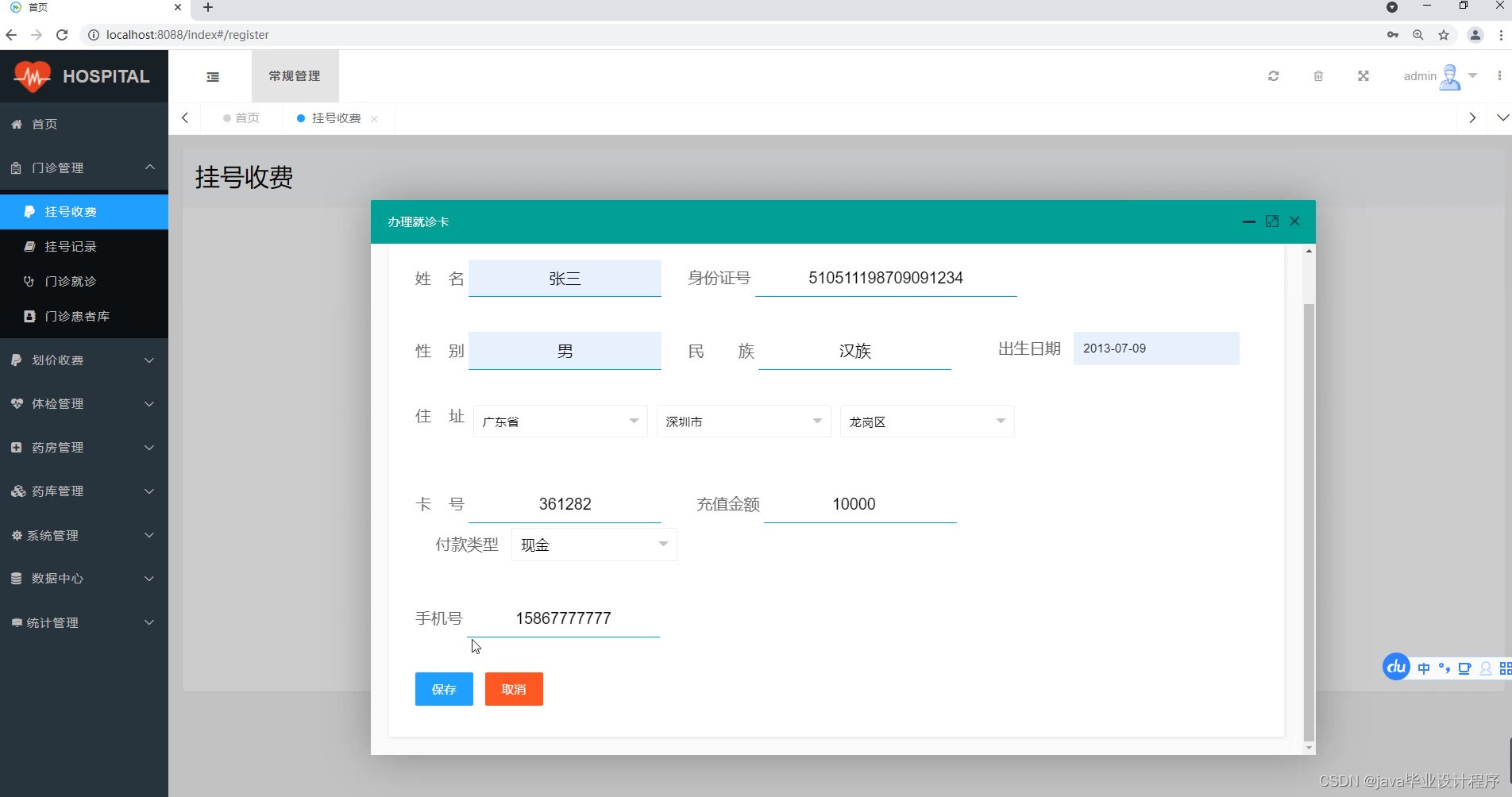Collapse the 门诊管理 sidebar section
Viewport: 1512px width, 797px height.
click(84, 167)
